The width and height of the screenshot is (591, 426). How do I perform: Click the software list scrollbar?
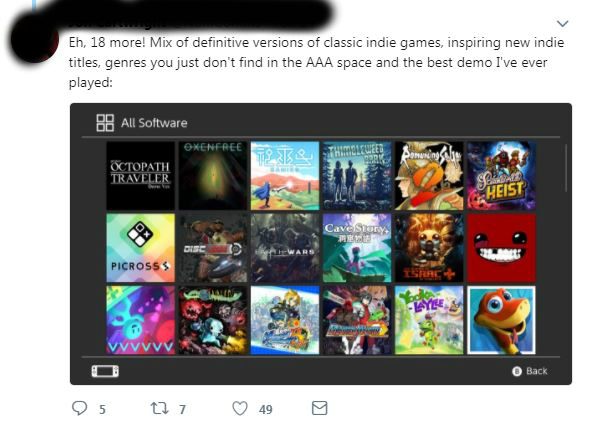coord(566,168)
